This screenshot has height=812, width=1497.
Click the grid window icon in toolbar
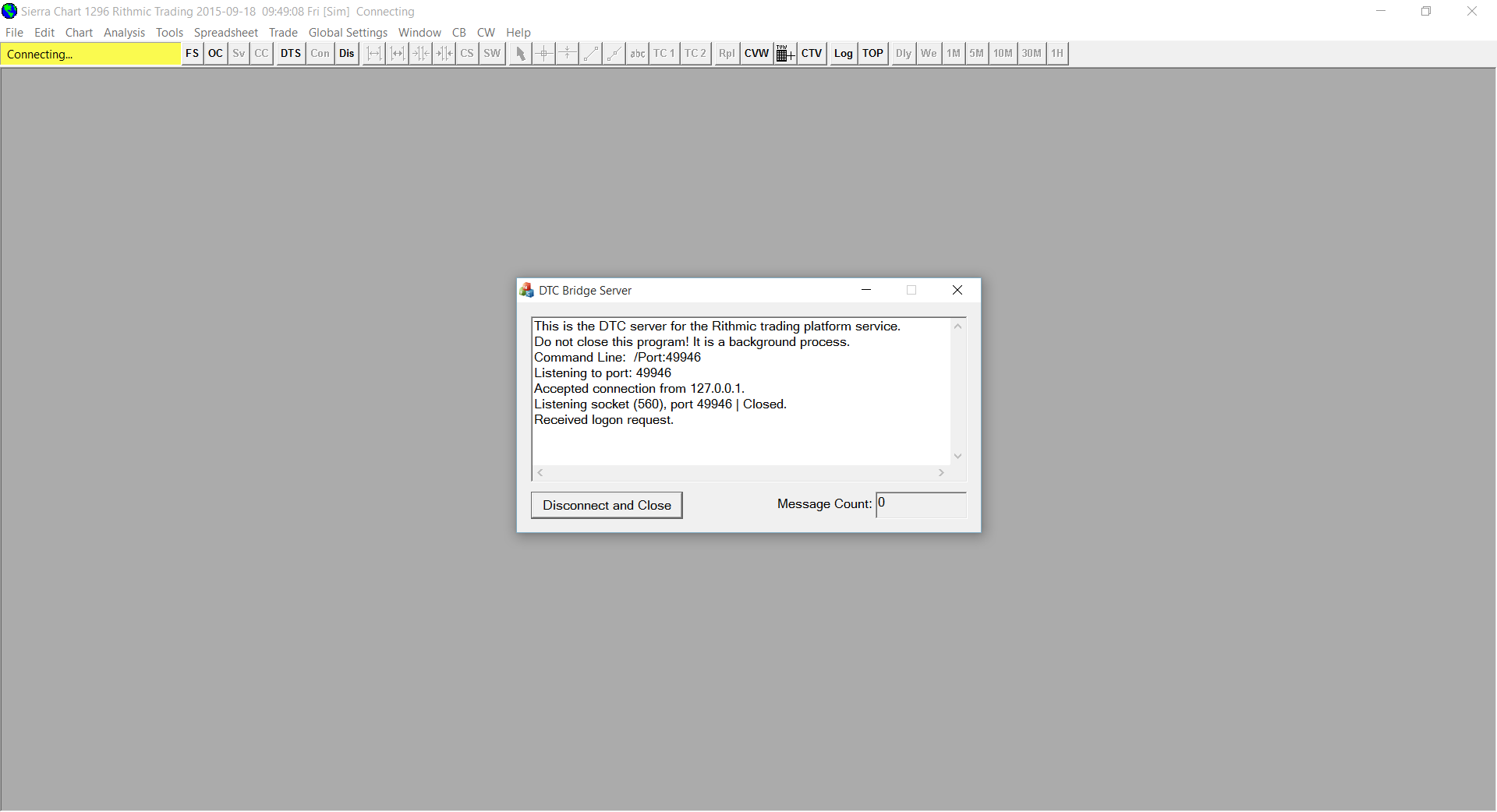coord(786,54)
